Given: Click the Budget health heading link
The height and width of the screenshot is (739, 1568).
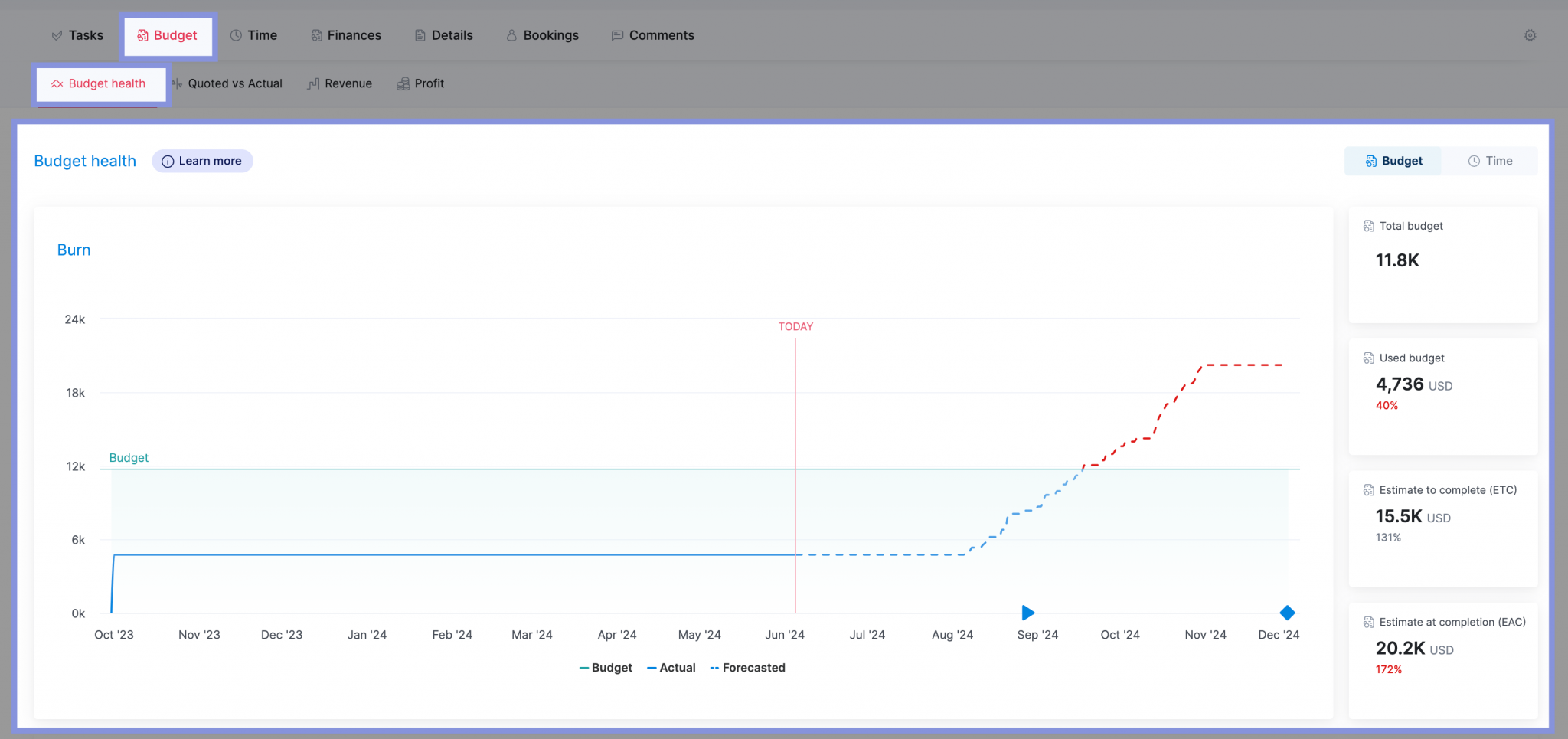Looking at the screenshot, I should tap(84, 161).
